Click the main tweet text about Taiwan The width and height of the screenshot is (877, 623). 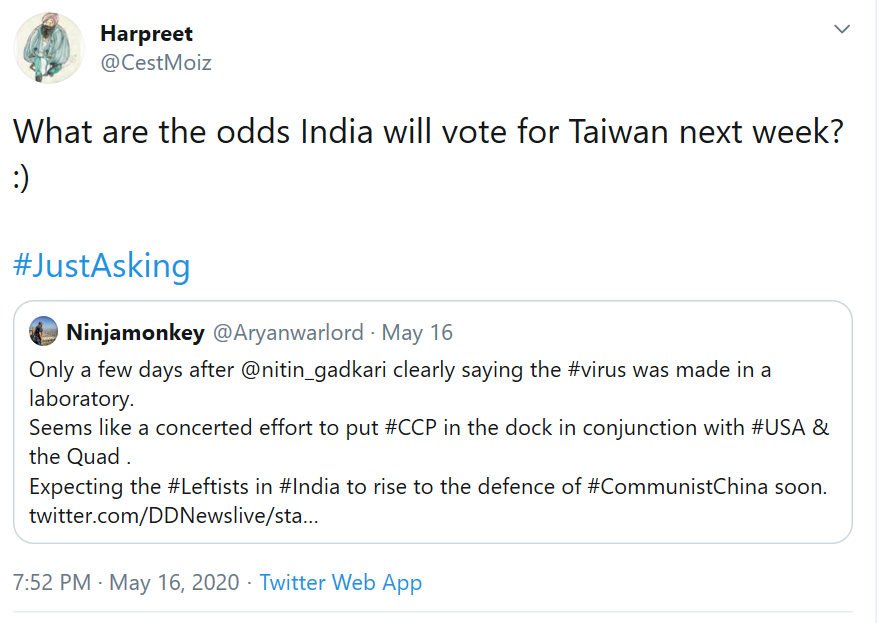[420, 131]
